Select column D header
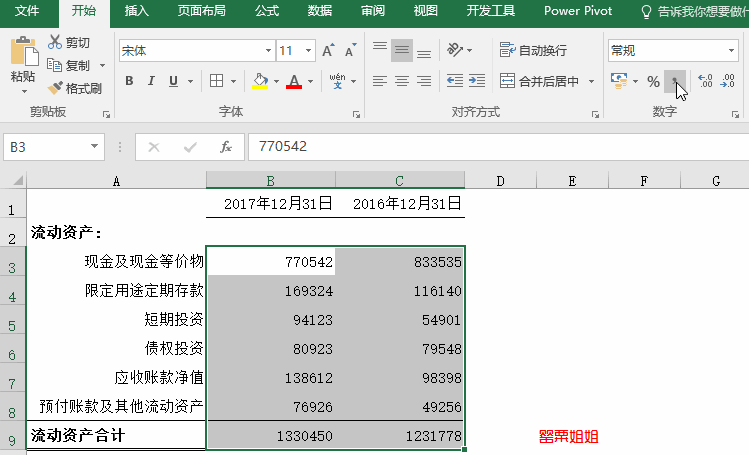This screenshot has height=455, width=749. point(500,180)
